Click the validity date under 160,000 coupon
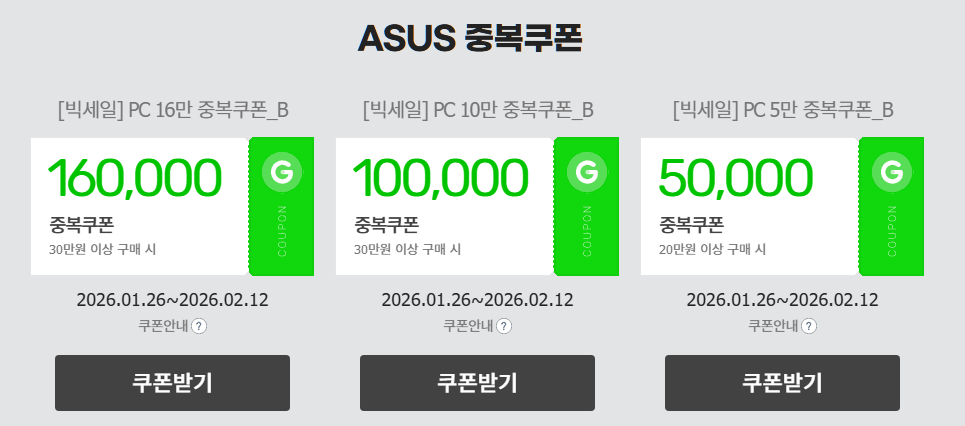The image size is (965, 426). (x=172, y=300)
